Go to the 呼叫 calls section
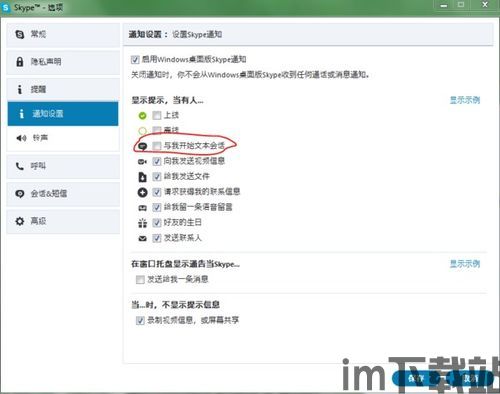500x394 pixels. [x=63, y=166]
